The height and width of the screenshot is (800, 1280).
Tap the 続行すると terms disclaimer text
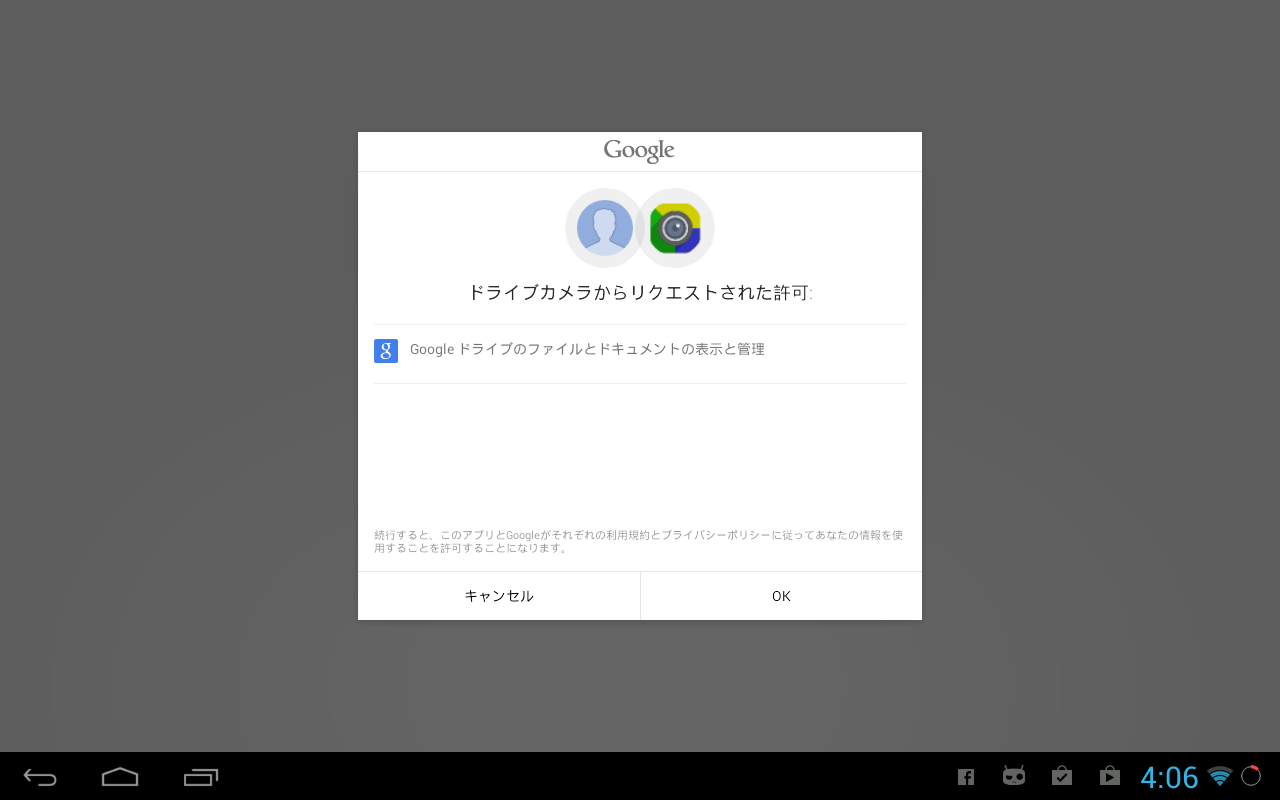click(x=639, y=541)
